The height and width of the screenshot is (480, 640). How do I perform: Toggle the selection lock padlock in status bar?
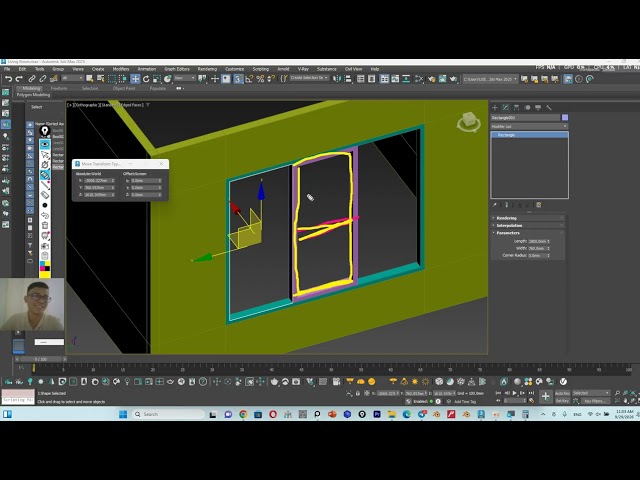point(358,393)
